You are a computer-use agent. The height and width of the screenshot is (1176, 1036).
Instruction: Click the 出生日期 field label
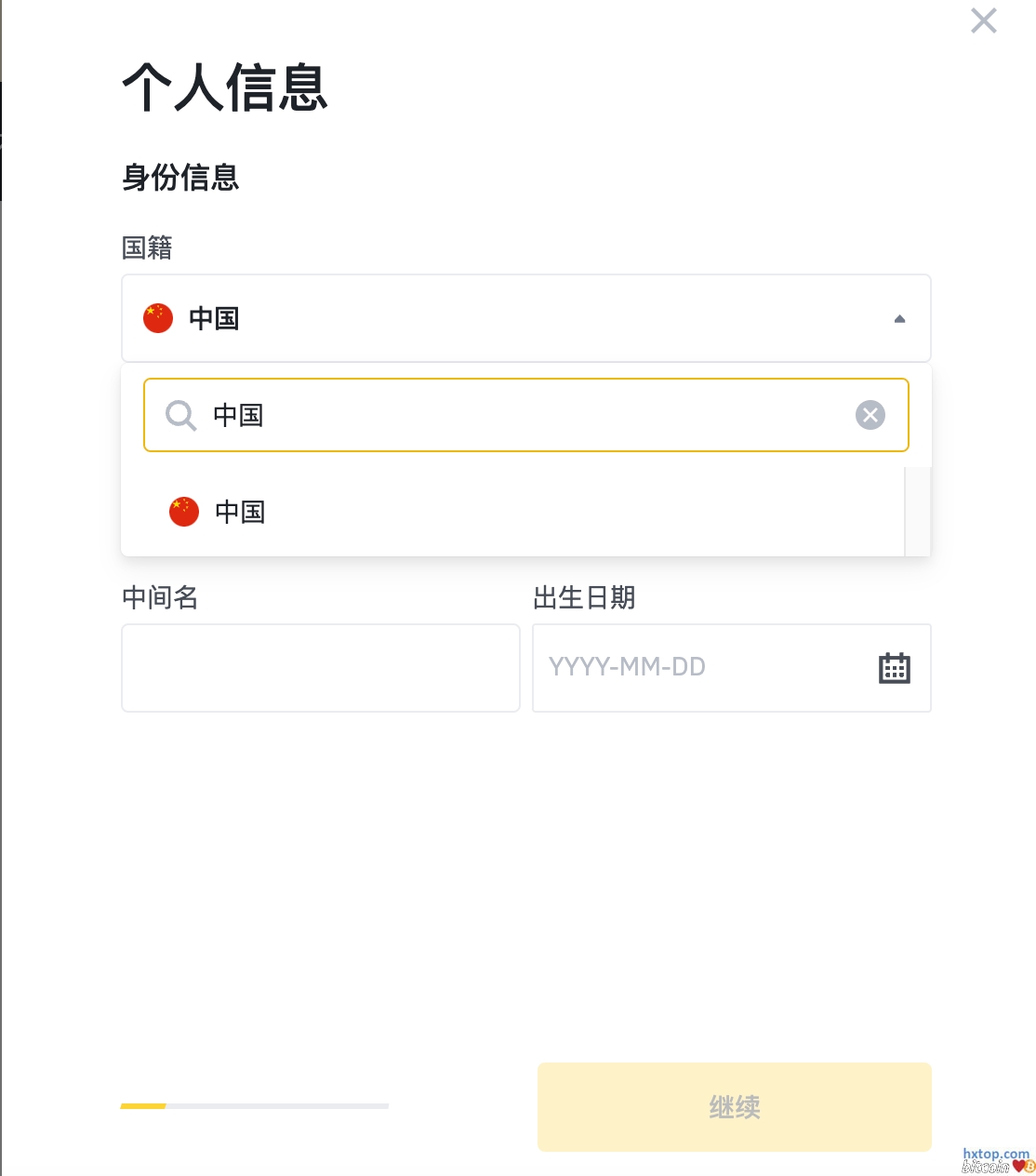coord(584,597)
